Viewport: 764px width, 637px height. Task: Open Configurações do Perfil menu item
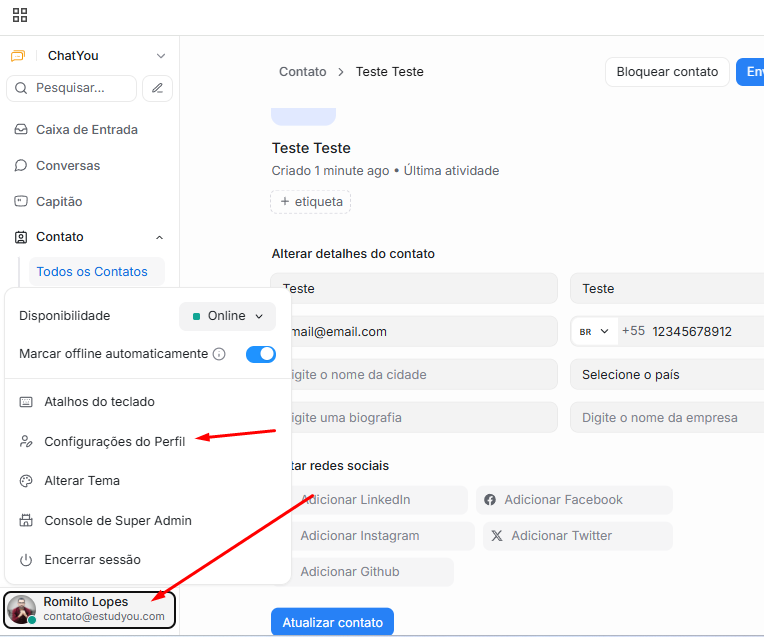click(114, 441)
